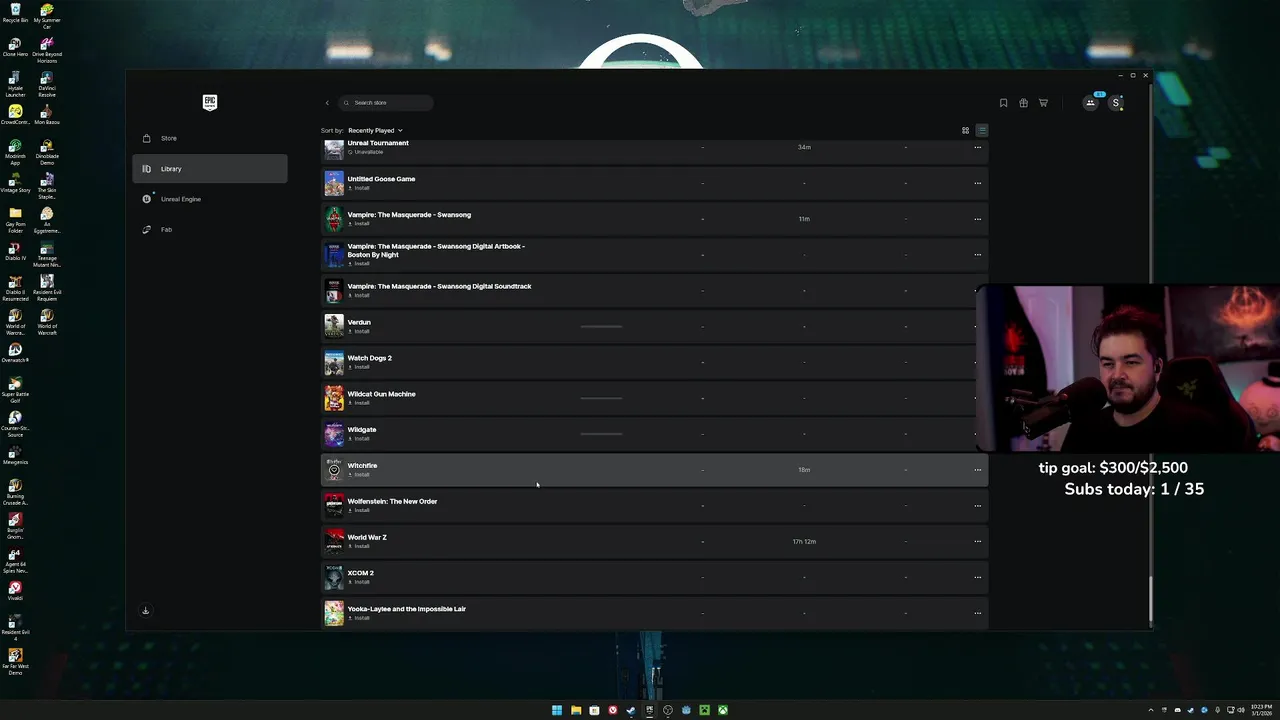Viewport: 1280px width, 720px height.
Task: Show hidden system tray icons
Action: point(1151,710)
